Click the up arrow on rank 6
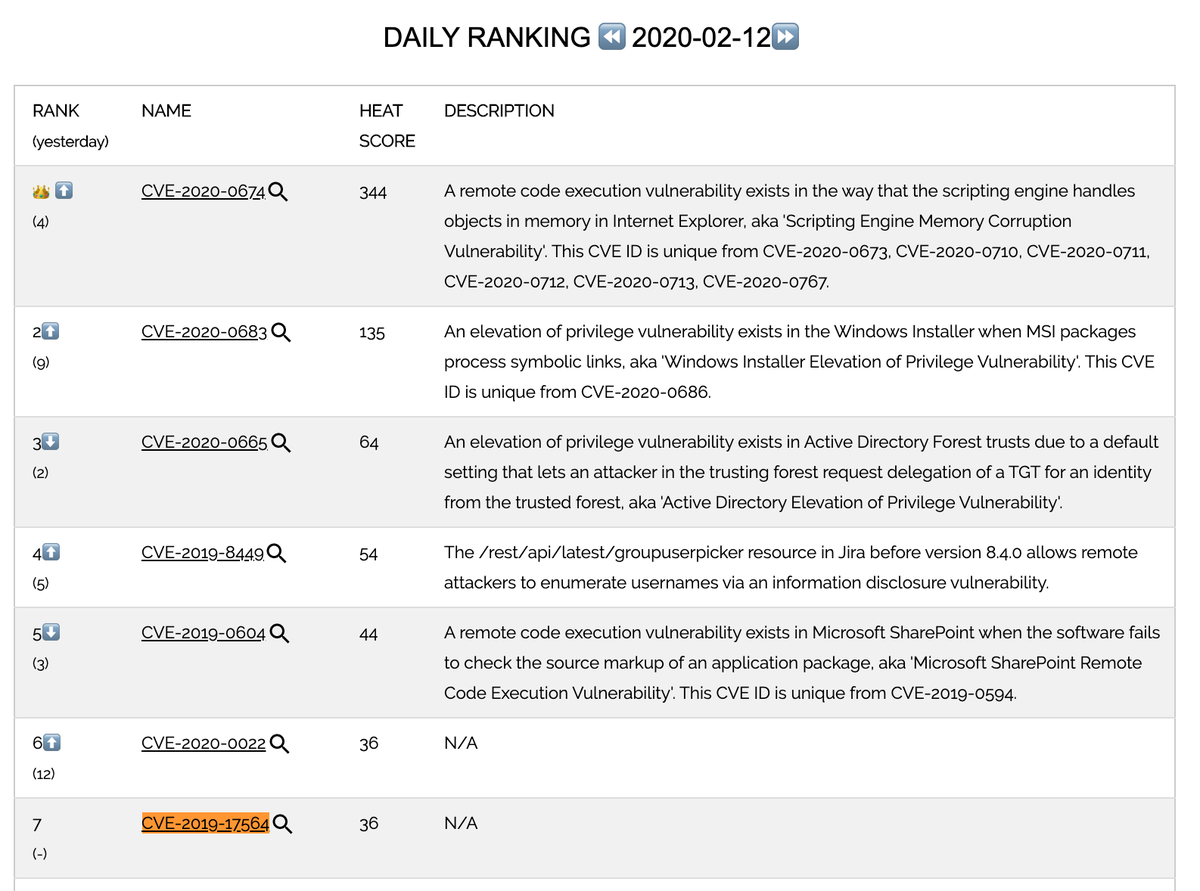Viewport: 1200px width, 891px height. click(52, 743)
